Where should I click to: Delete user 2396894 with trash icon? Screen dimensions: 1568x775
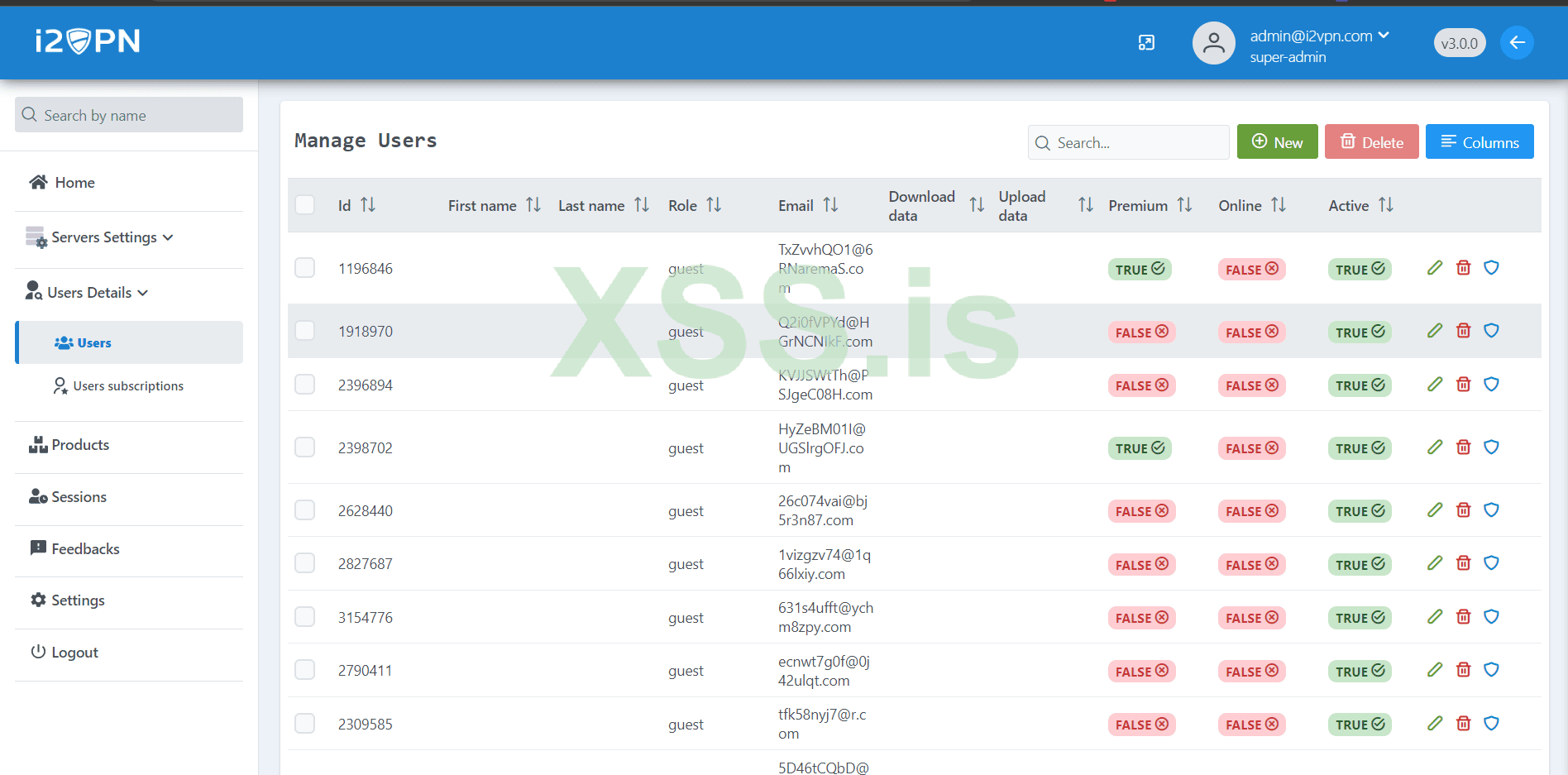tap(1464, 385)
